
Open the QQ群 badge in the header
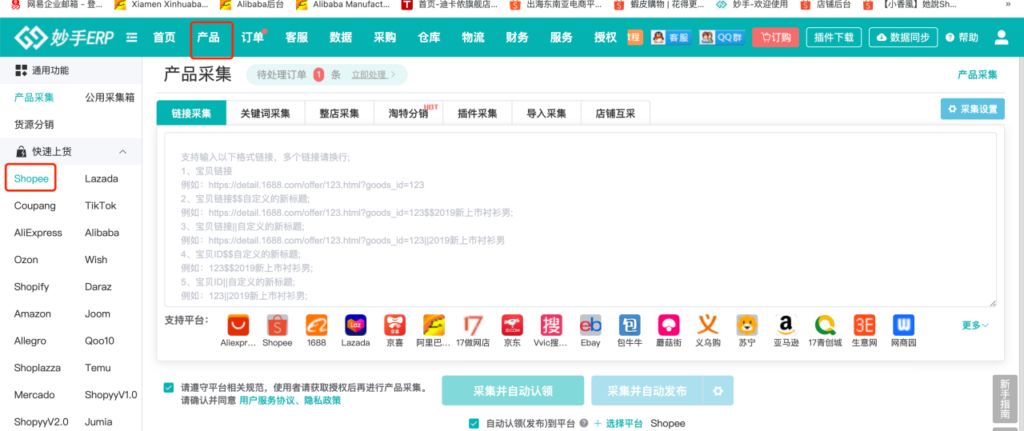[721, 37]
